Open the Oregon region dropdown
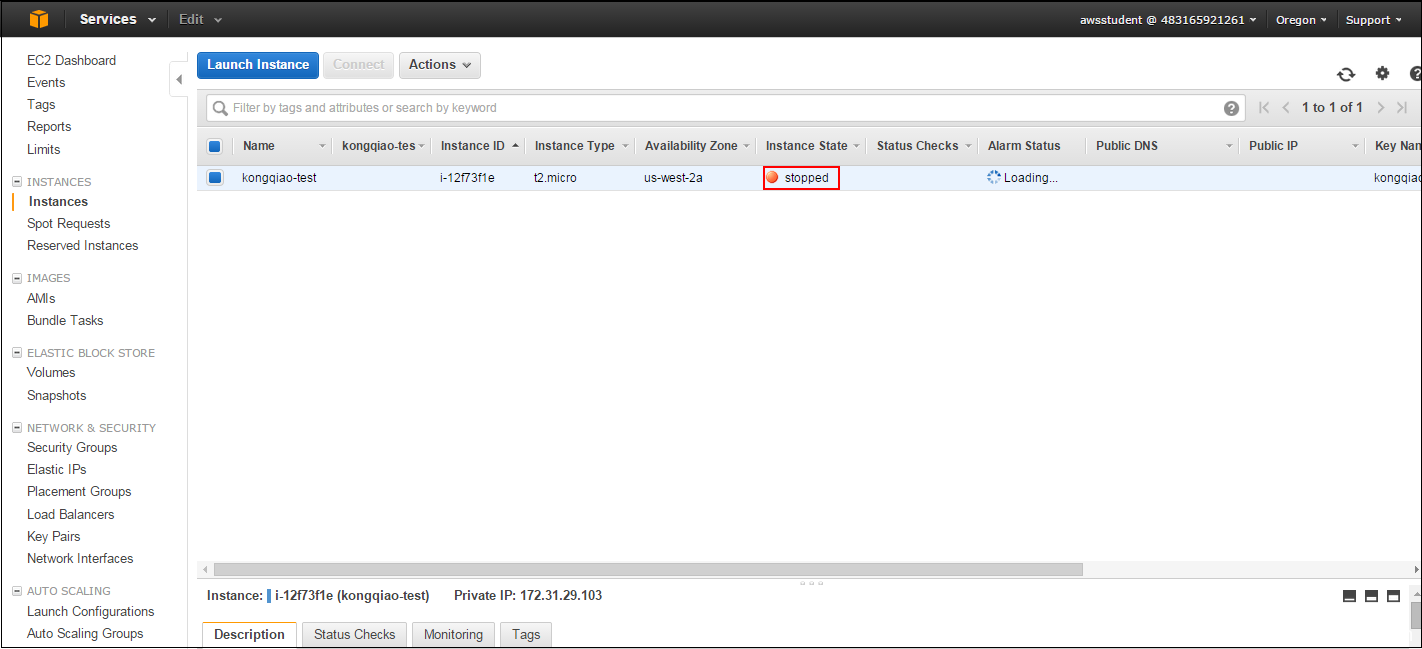Image resolution: width=1422 pixels, height=649 pixels. [x=1301, y=20]
